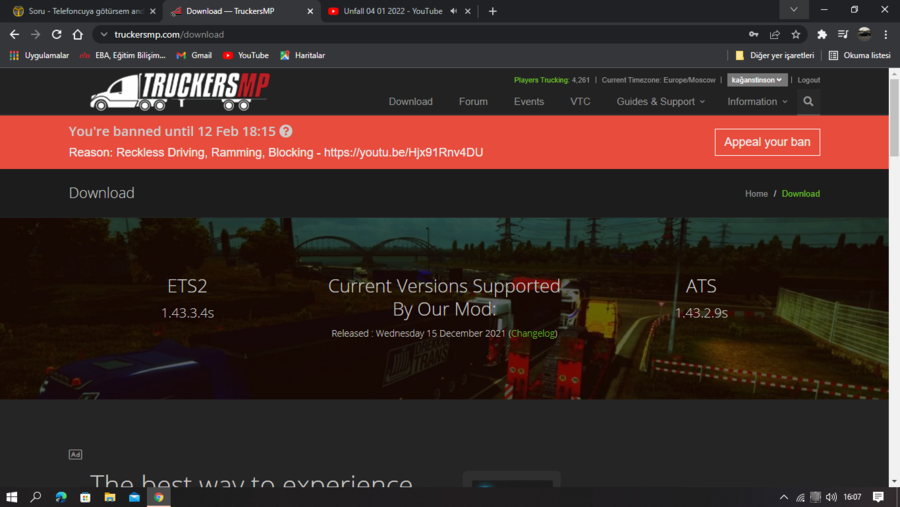Mute the Unfall YouTube tab speaker icon
This screenshot has width=900, height=507.
point(453,11)
